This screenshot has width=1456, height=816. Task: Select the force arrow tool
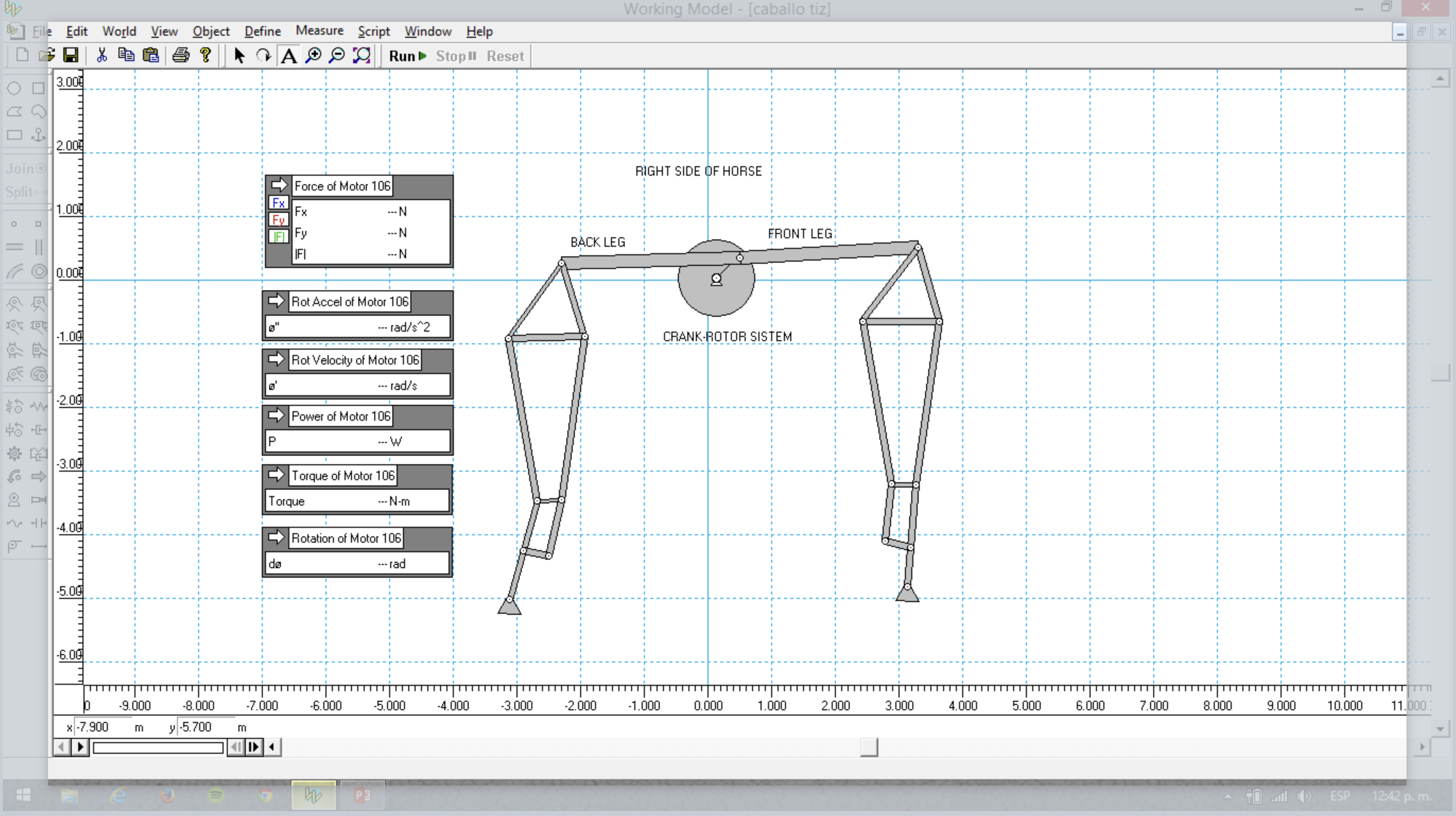[x=38, y=476]
